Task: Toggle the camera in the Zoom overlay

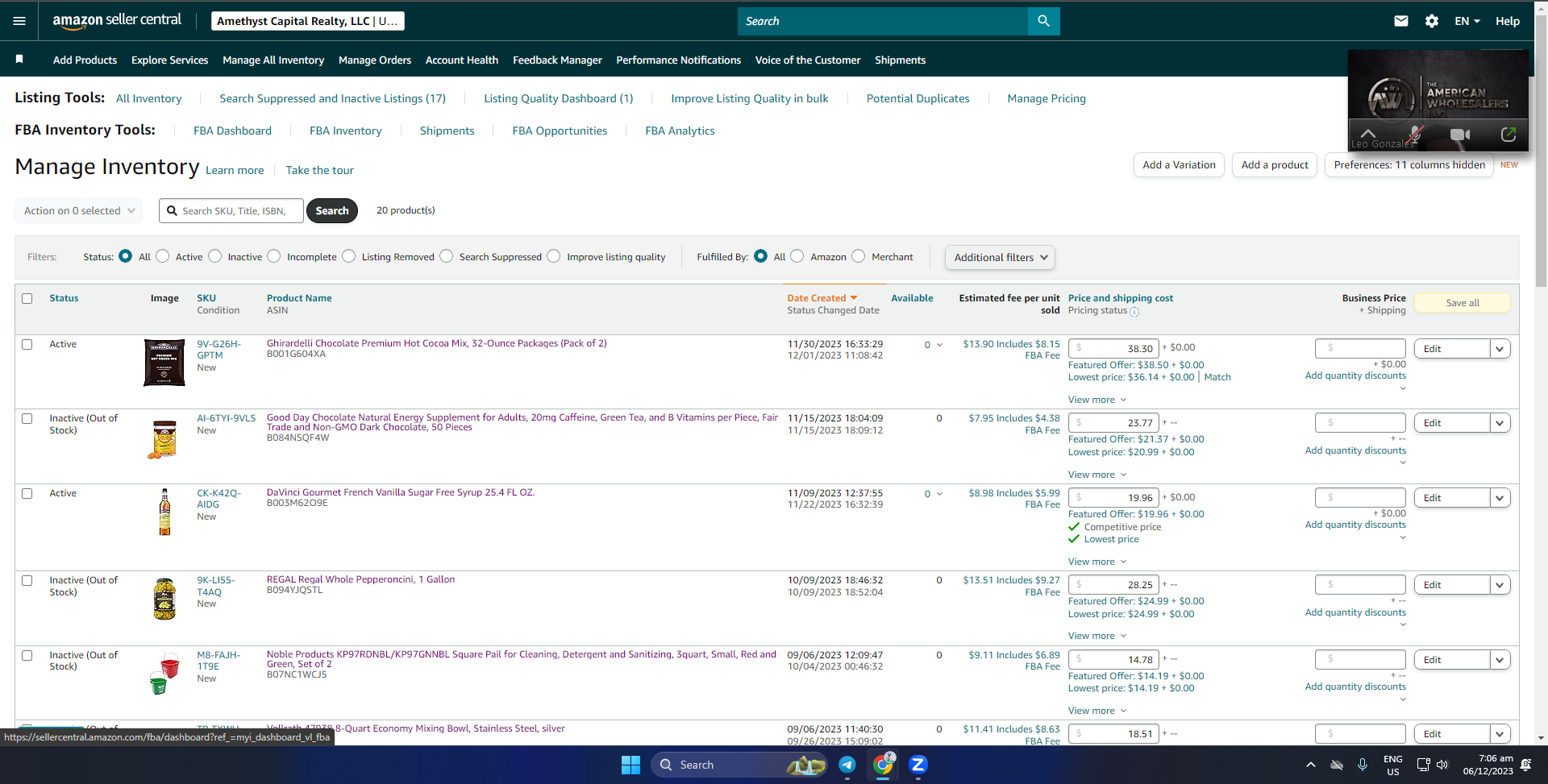Action: coord(1460,135)
